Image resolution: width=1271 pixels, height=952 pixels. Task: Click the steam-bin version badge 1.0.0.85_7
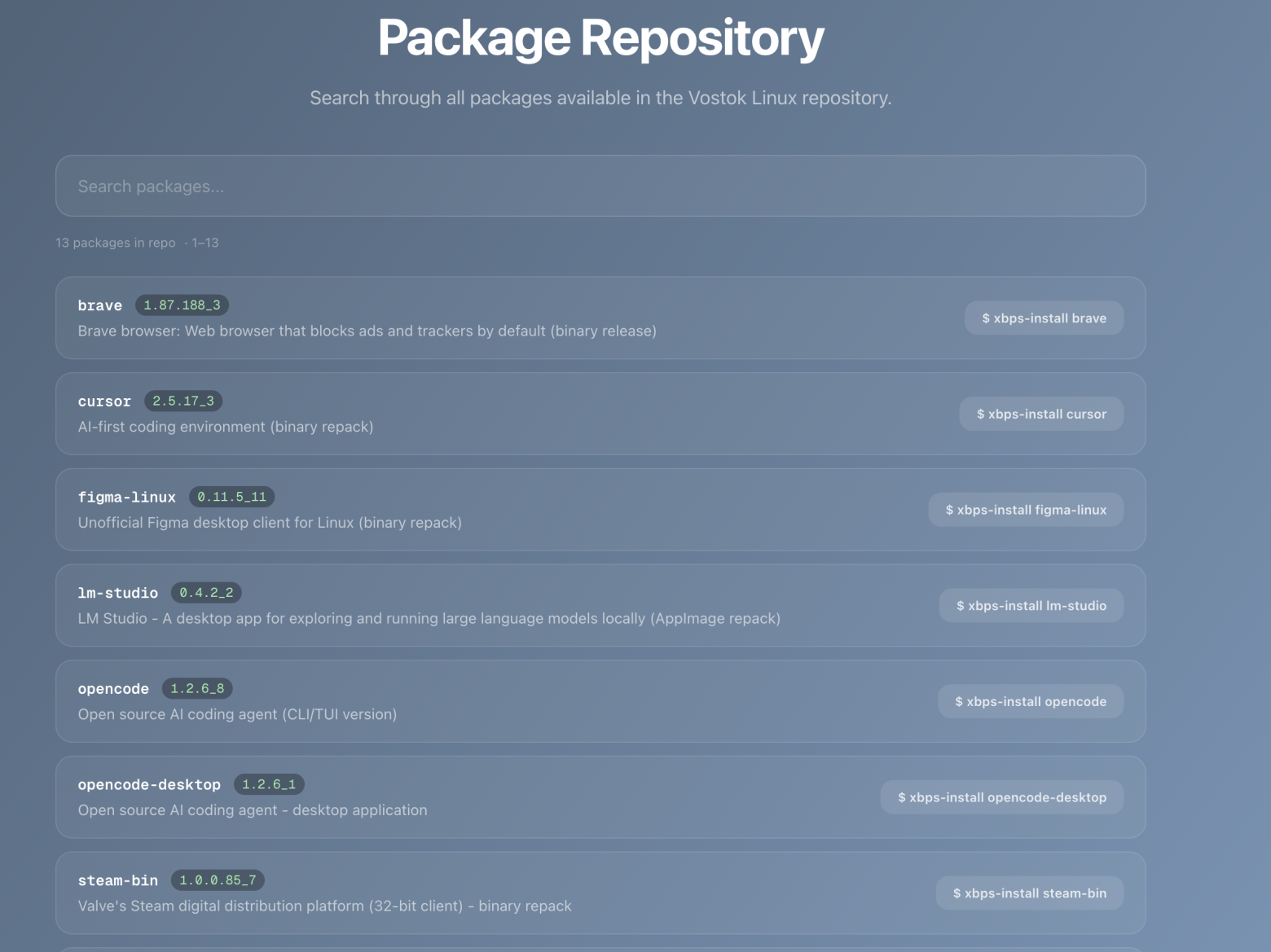[218, 880]
